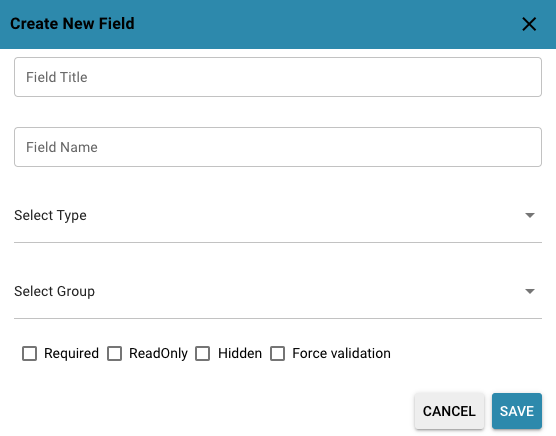Cancel field creation
This screenshot has width=556, height=436.
[449, 411]
